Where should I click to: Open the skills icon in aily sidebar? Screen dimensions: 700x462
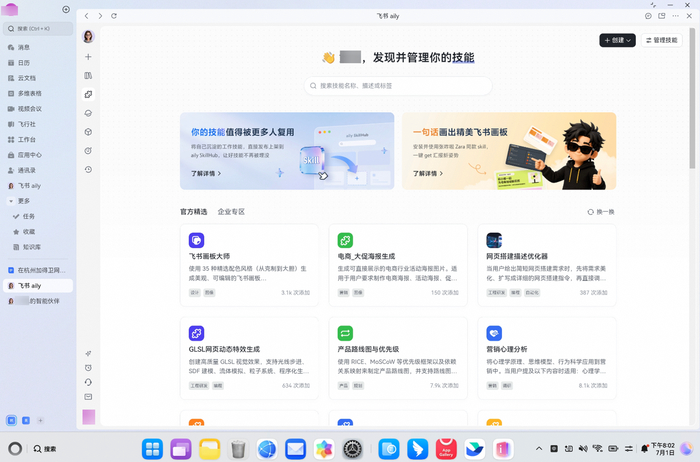[88, 94]
